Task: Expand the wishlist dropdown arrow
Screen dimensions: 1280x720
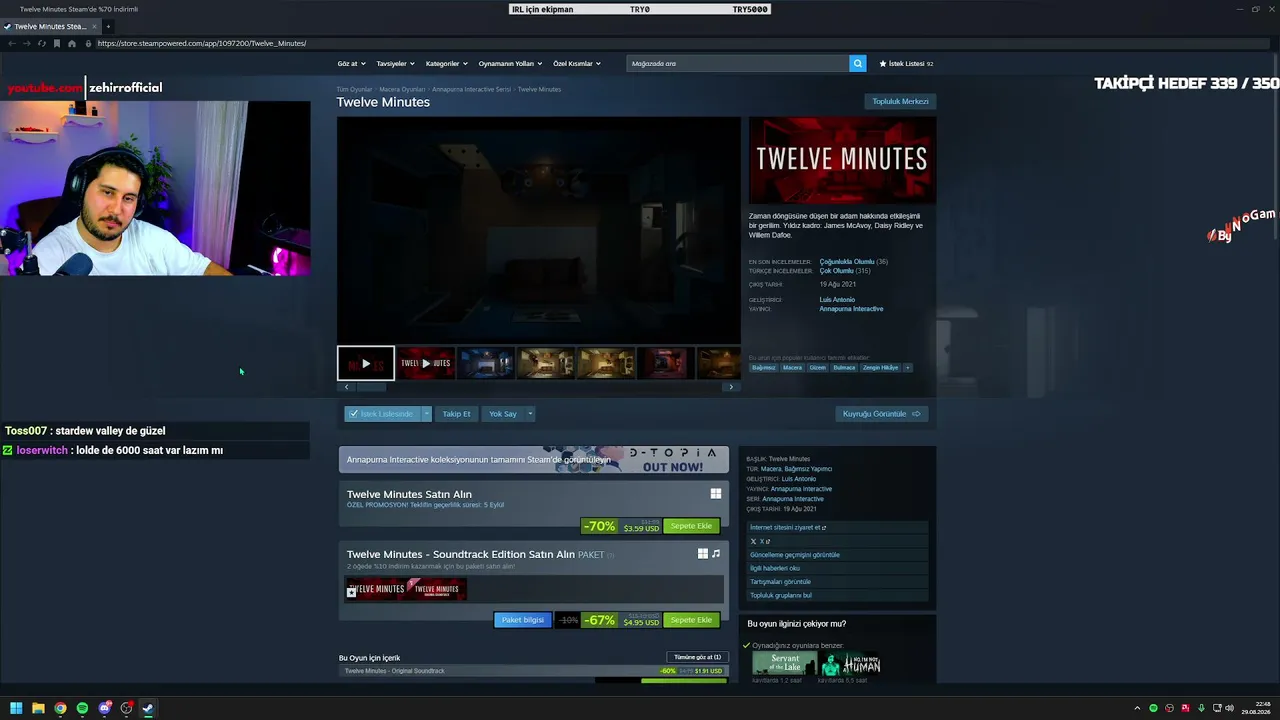Action: pos(426,414)
